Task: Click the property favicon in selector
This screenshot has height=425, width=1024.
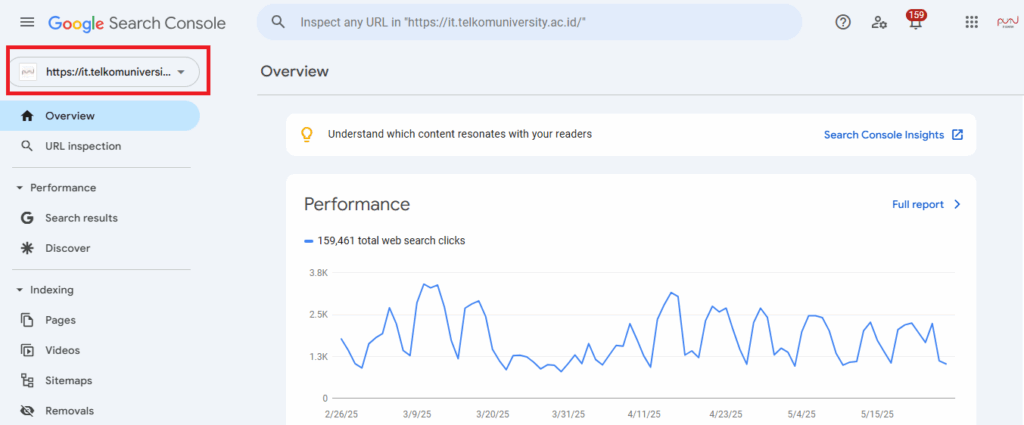Action: 27,72
